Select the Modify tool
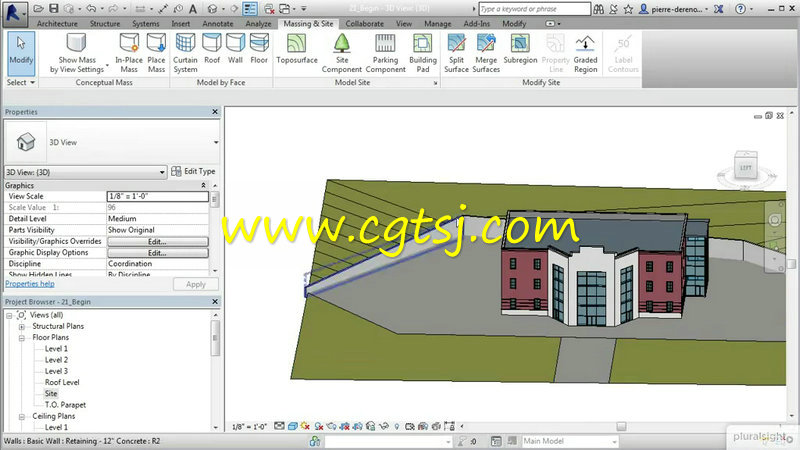The width and height of the screenshot is (800, 450). (x=21, y=53)
